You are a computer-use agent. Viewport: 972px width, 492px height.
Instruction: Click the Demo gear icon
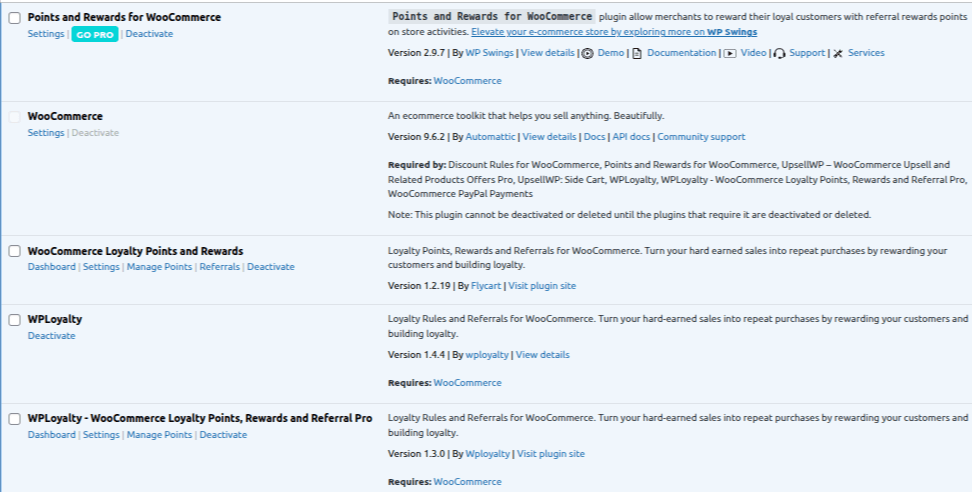click(x=588, y=53)
